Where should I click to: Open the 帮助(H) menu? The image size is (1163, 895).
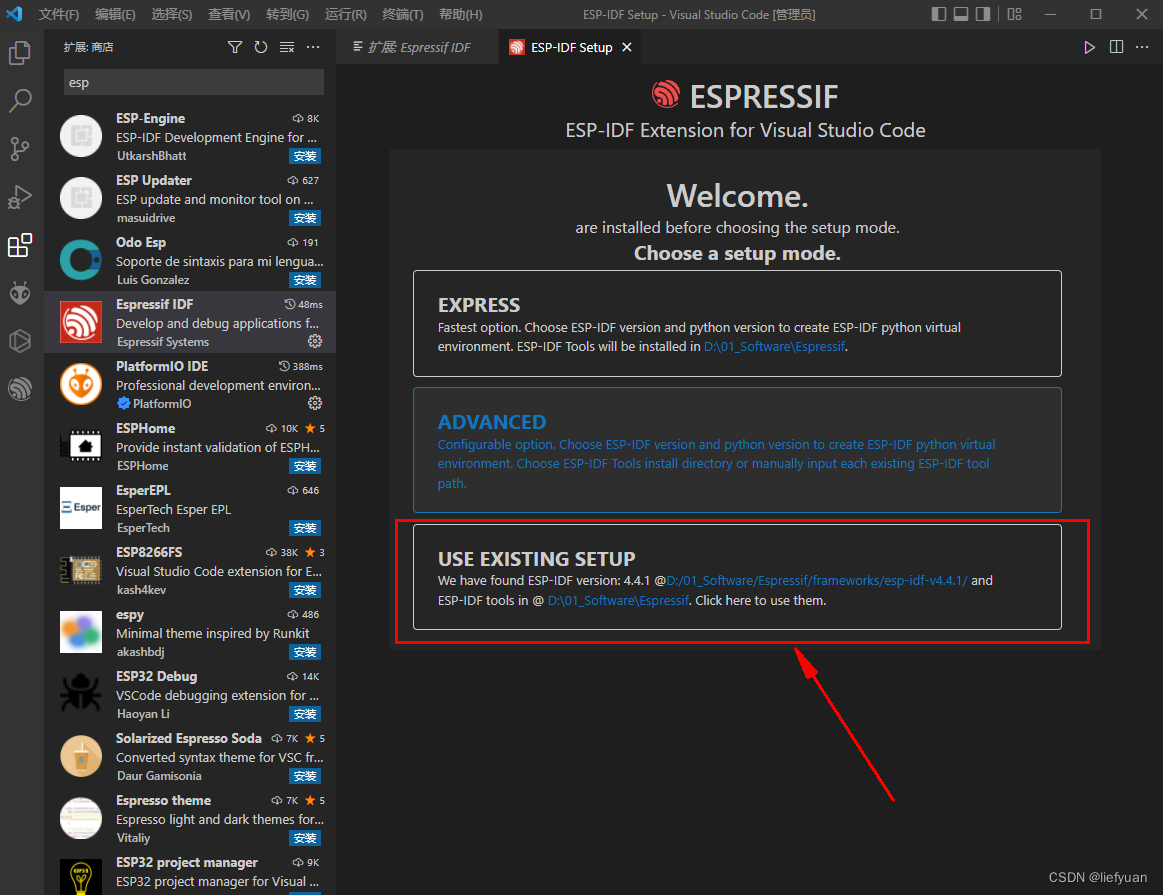click(461, 15)
